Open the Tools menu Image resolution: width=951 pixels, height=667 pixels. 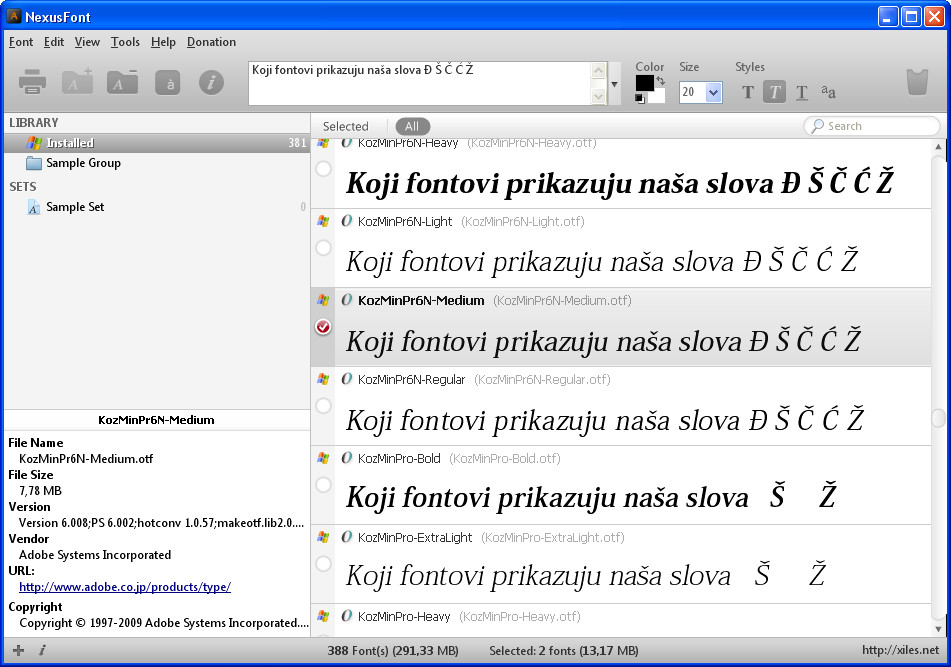[x=125, y=42]
